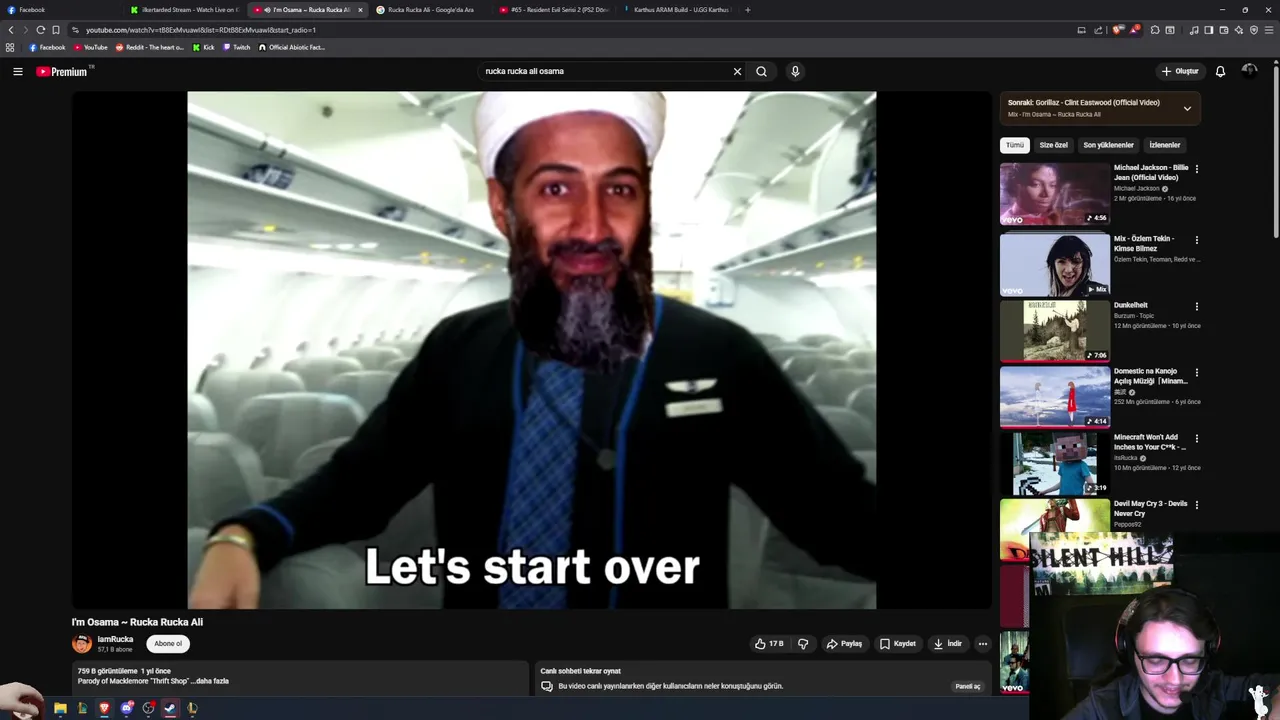Open Kick bookmark
Image resolution: width=1280 pixels, height=720 pixels.
(x=203, y=47)
